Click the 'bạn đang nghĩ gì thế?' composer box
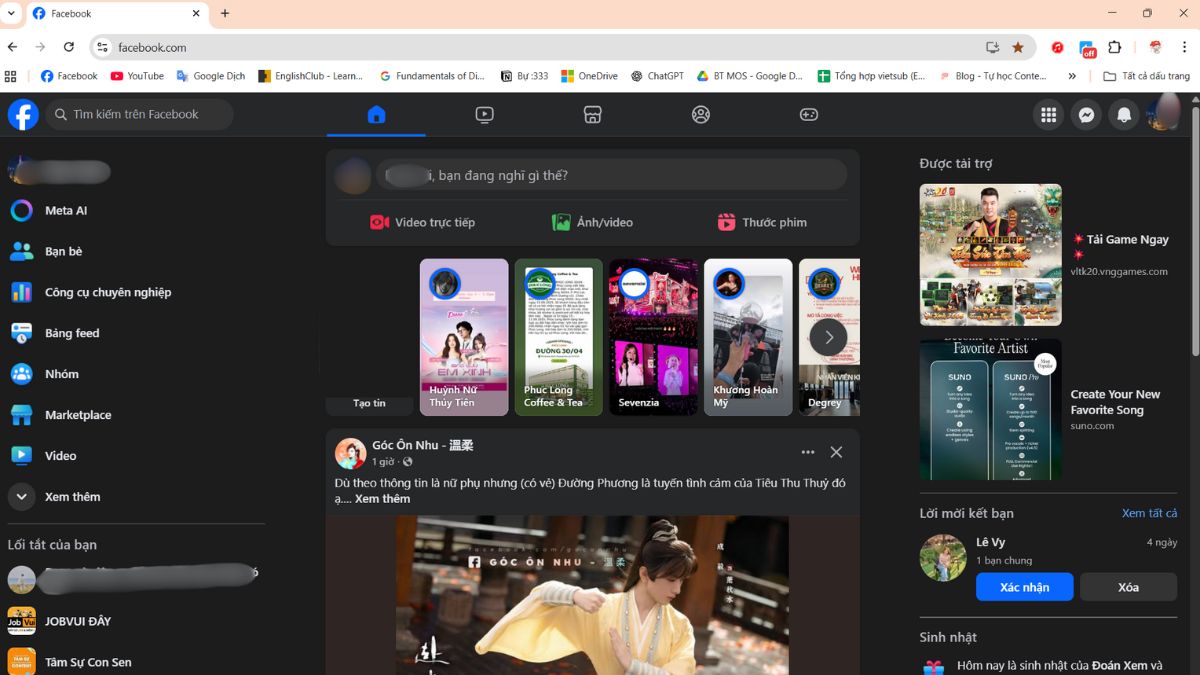Screen dimensions: 1200x675 pos(612,175)
